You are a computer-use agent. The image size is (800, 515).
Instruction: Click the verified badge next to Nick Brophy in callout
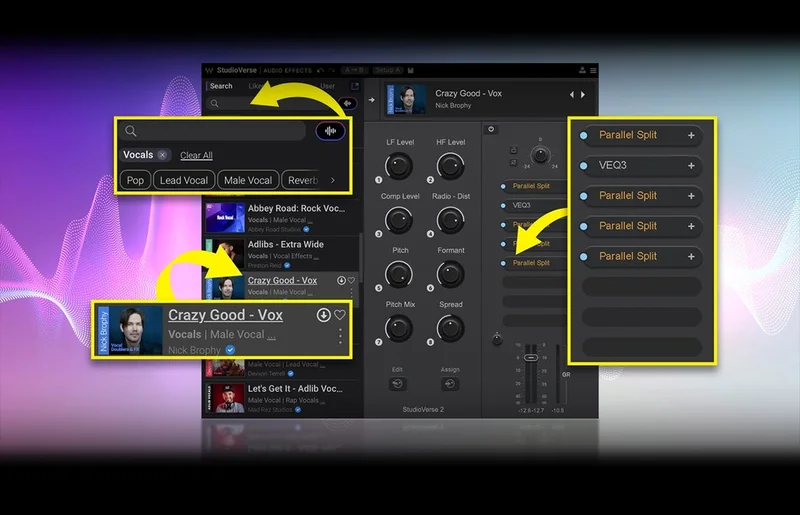230,350
